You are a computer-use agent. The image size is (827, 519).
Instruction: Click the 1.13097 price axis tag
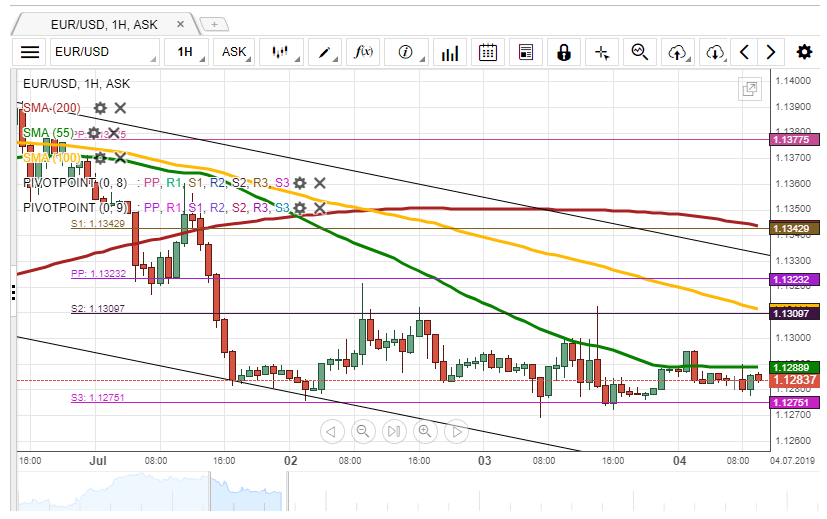795,314
